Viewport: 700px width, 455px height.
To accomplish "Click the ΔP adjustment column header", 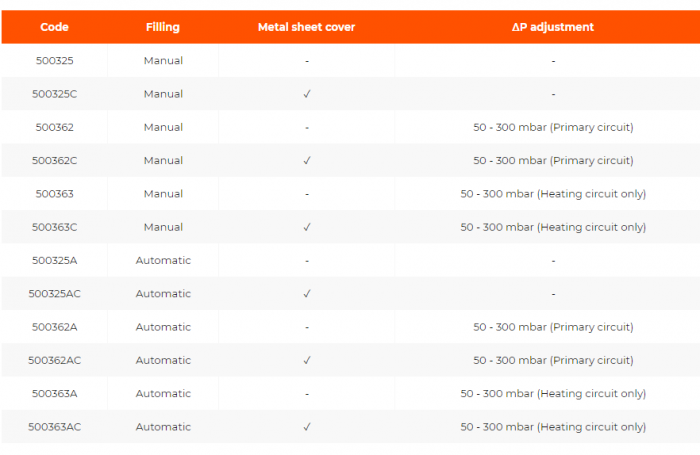I will pos(552,27).
